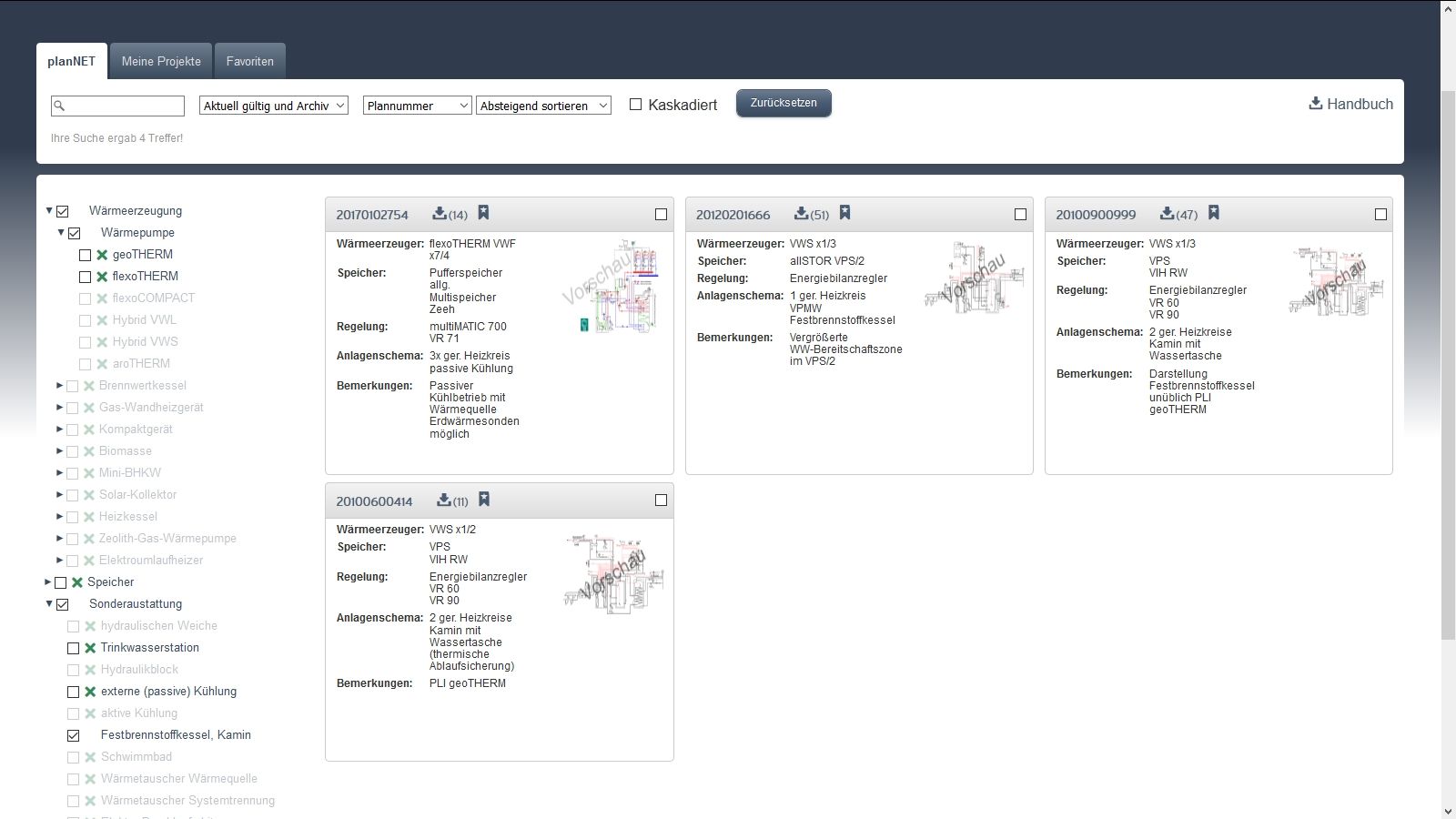Click the Handbuch download icon

[1315, 104]
